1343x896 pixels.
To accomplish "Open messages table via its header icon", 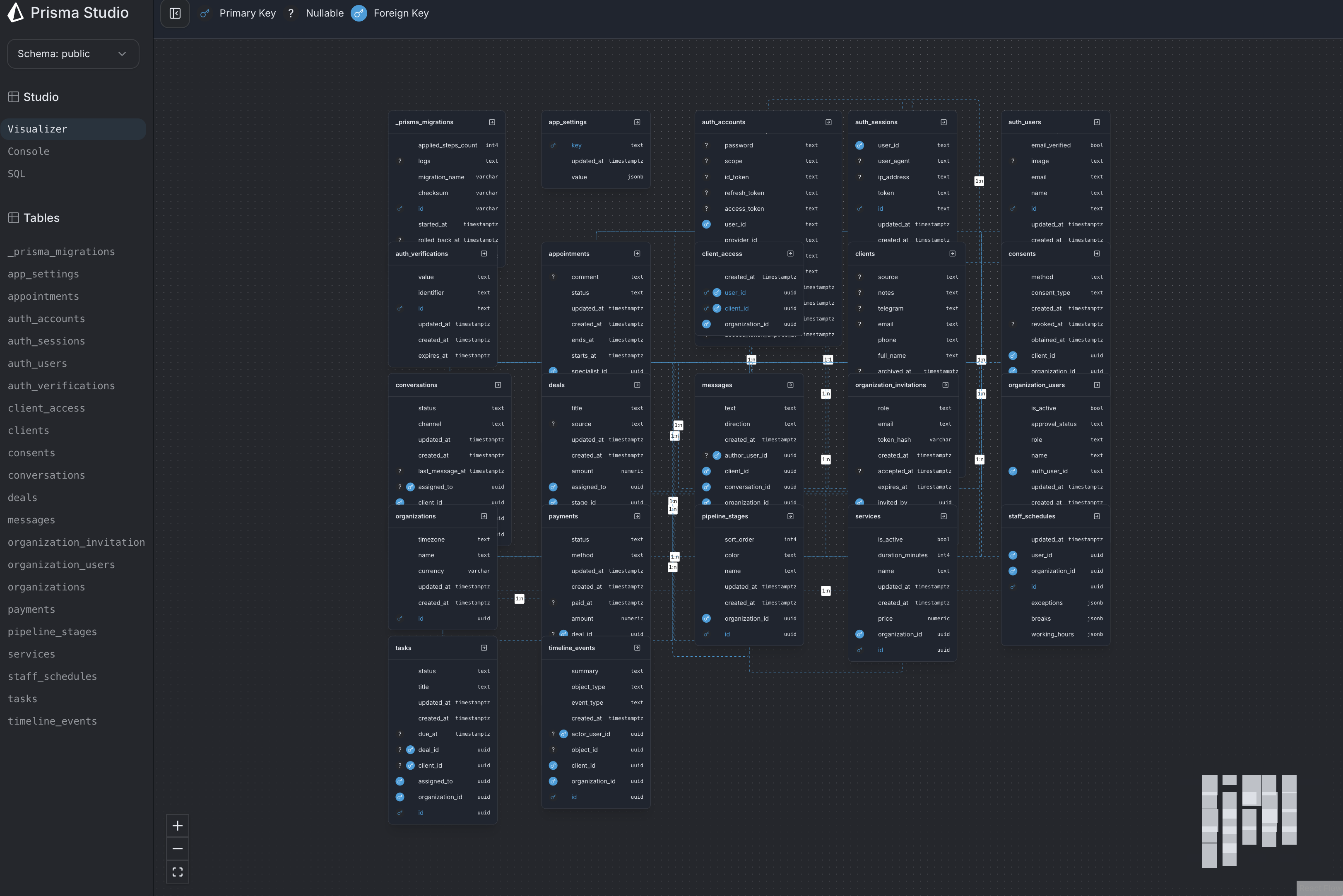I will pos(791,385).
